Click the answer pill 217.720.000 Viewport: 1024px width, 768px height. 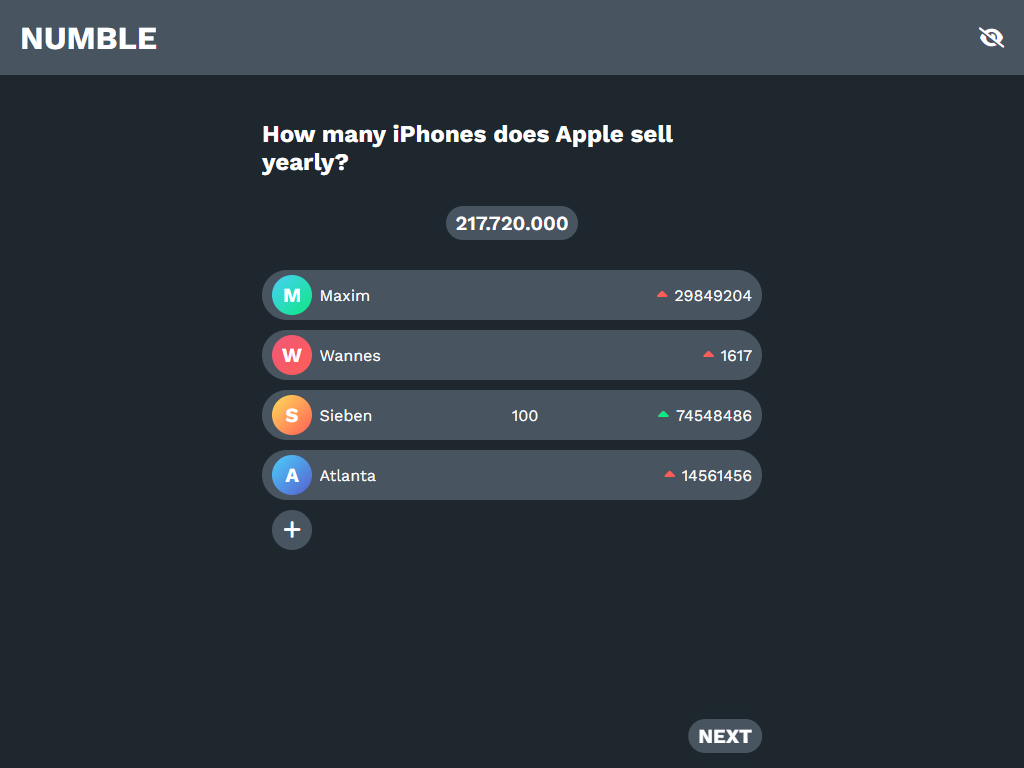(x=512, y=223)
